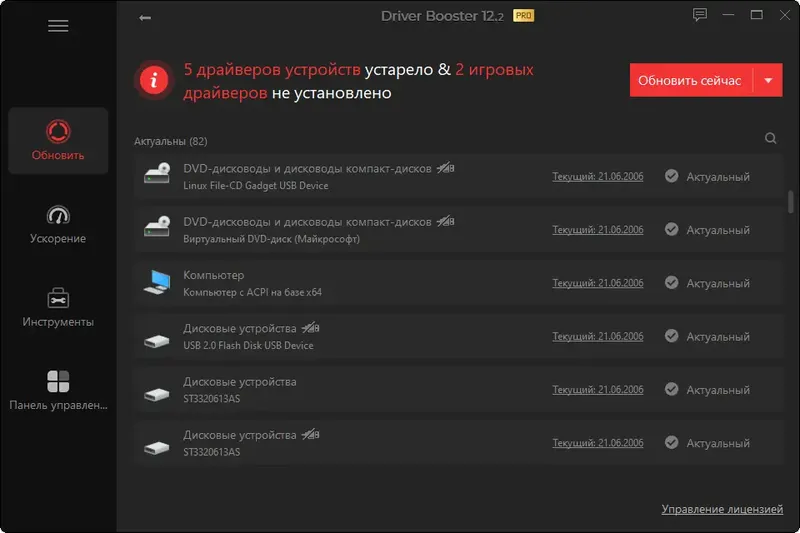Click checkmark status on USB Flash Disk row
The image size is (800, 533).
click(x=671, y=336)
